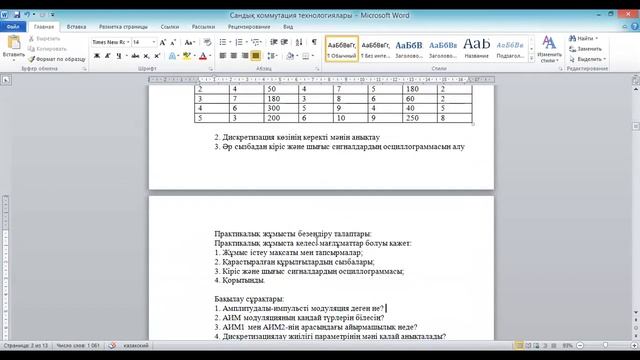Image resolution: width=640 pixels, height=360 pixels.
Task: Undo the last action via the title bar arrow
Action: pos(27,15)
